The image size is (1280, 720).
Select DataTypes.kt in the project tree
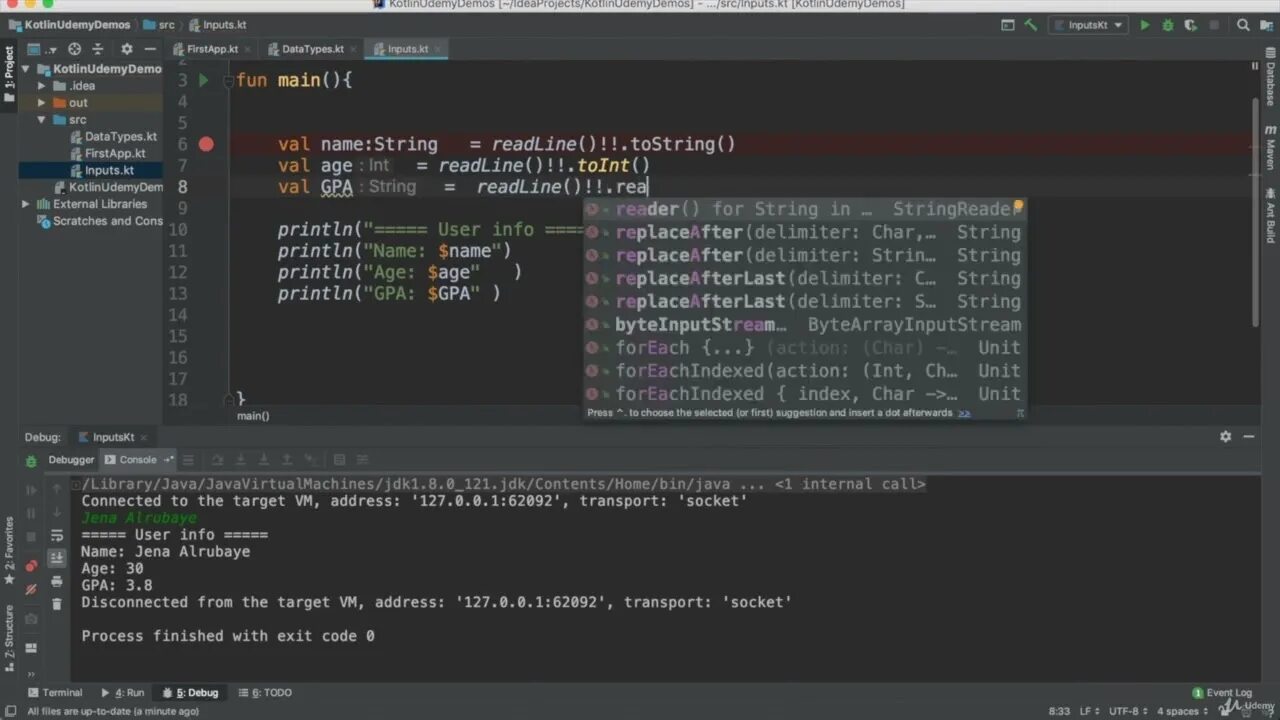coord(112,137)
